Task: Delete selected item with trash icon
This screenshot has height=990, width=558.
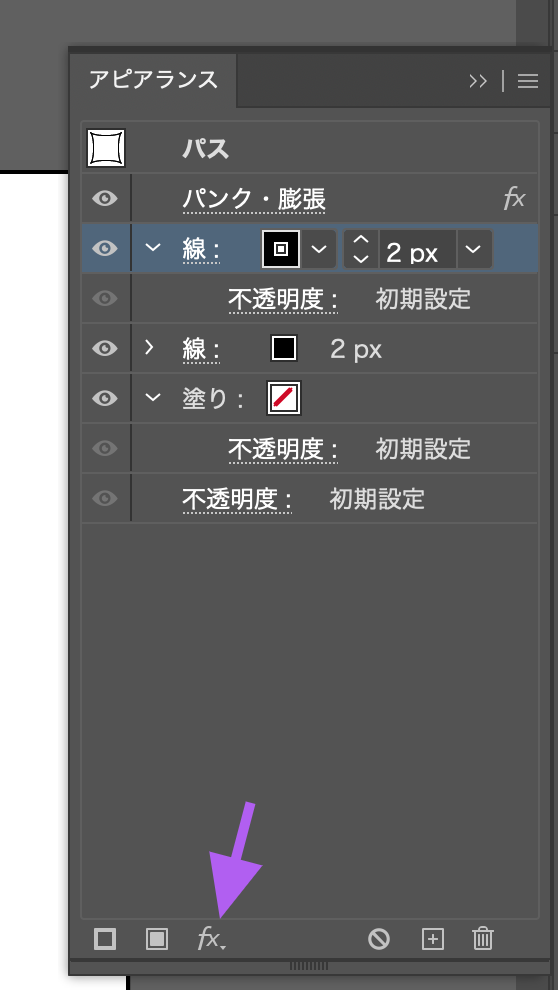Action: click(482, 938)
